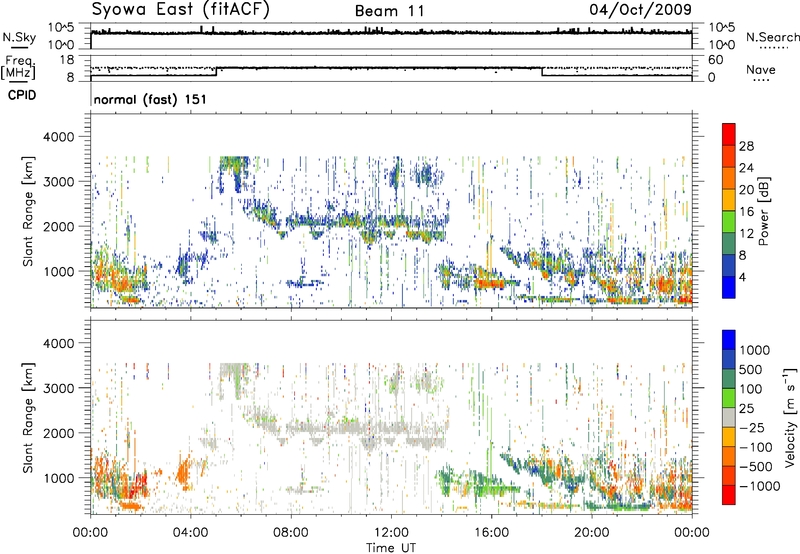Screen dimensions: 800x554
Task: Click the dotted line sample under "N.Search"
Action: pyautogui.click(x=774, y=48)
